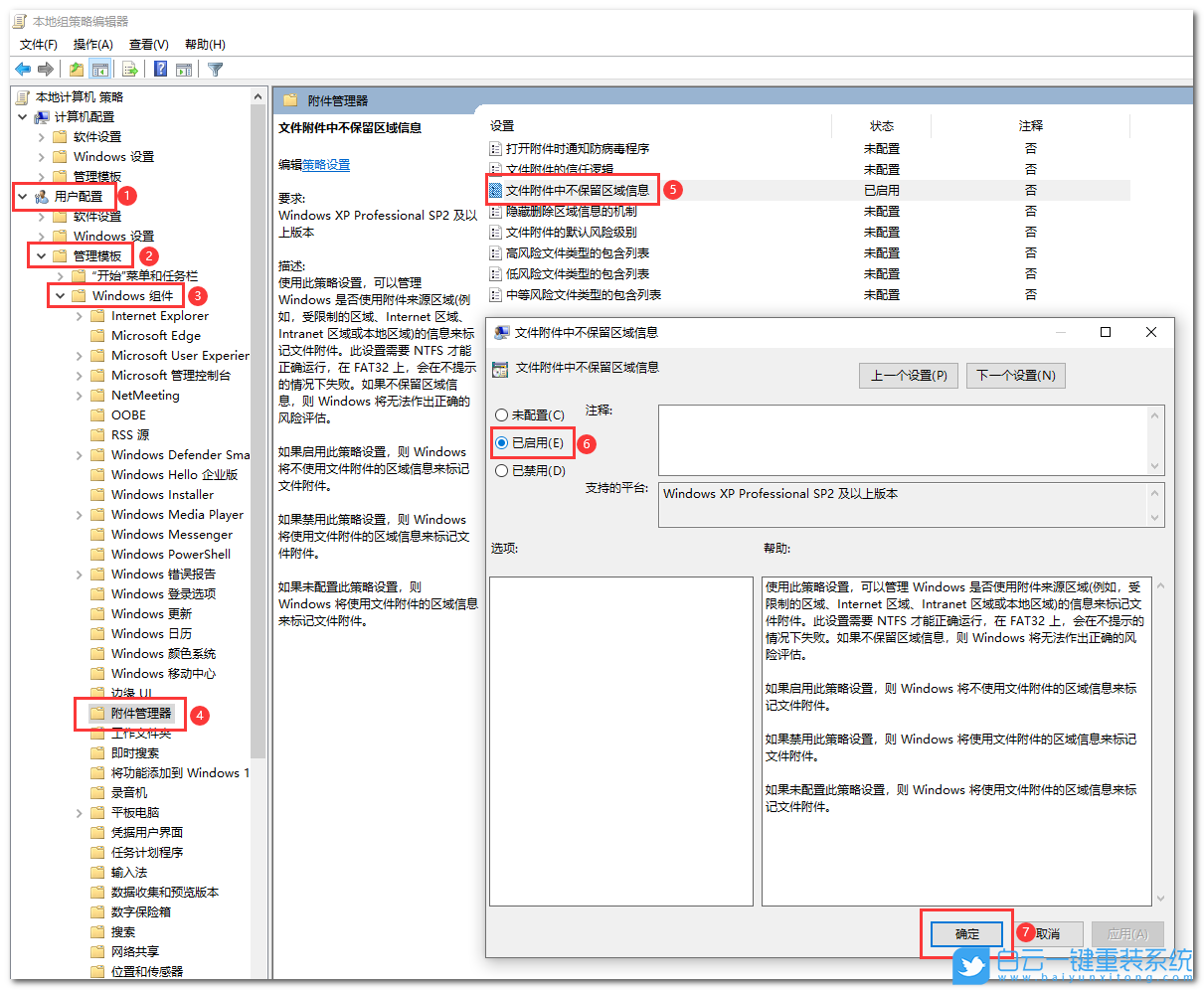Toggle the action pane toolbar icon

[x=185, y=68]
